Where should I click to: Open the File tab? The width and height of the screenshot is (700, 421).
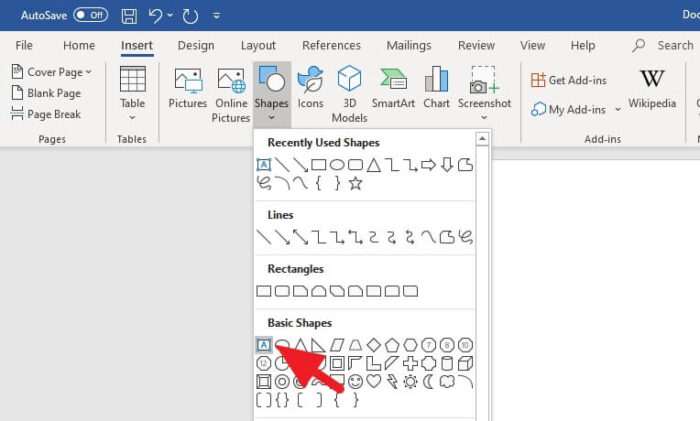tap(24, 45)
